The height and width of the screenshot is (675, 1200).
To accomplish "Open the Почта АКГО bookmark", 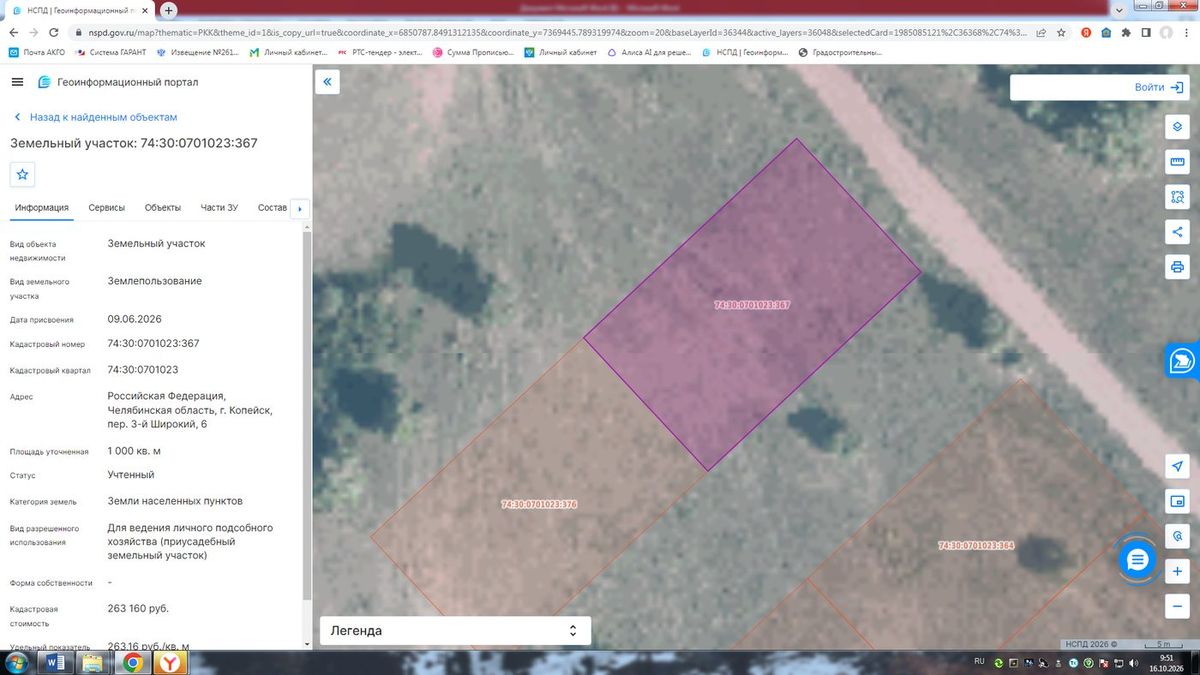I will coord(36,52).
